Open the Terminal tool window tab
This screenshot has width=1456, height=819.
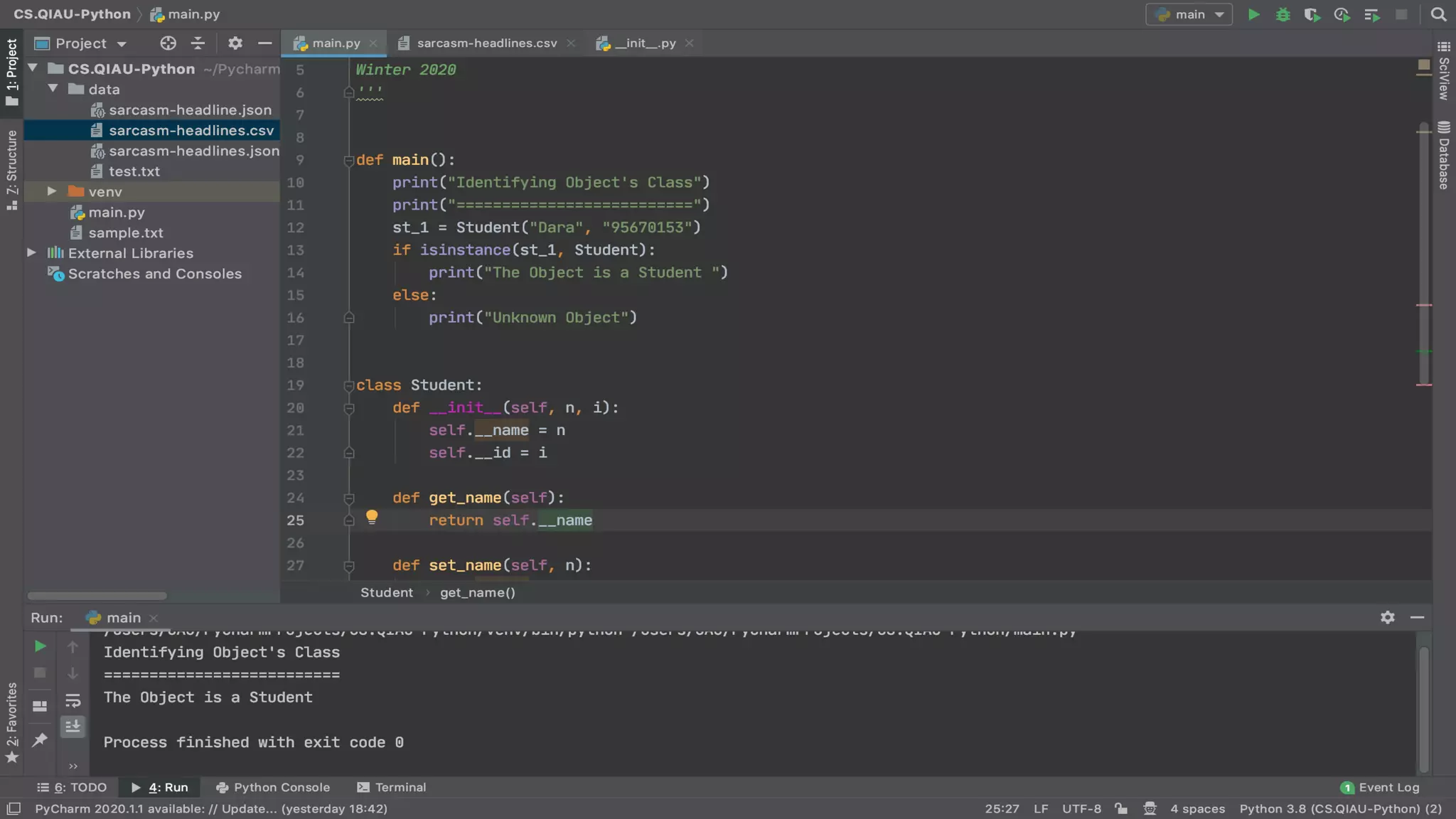point(392,787)
